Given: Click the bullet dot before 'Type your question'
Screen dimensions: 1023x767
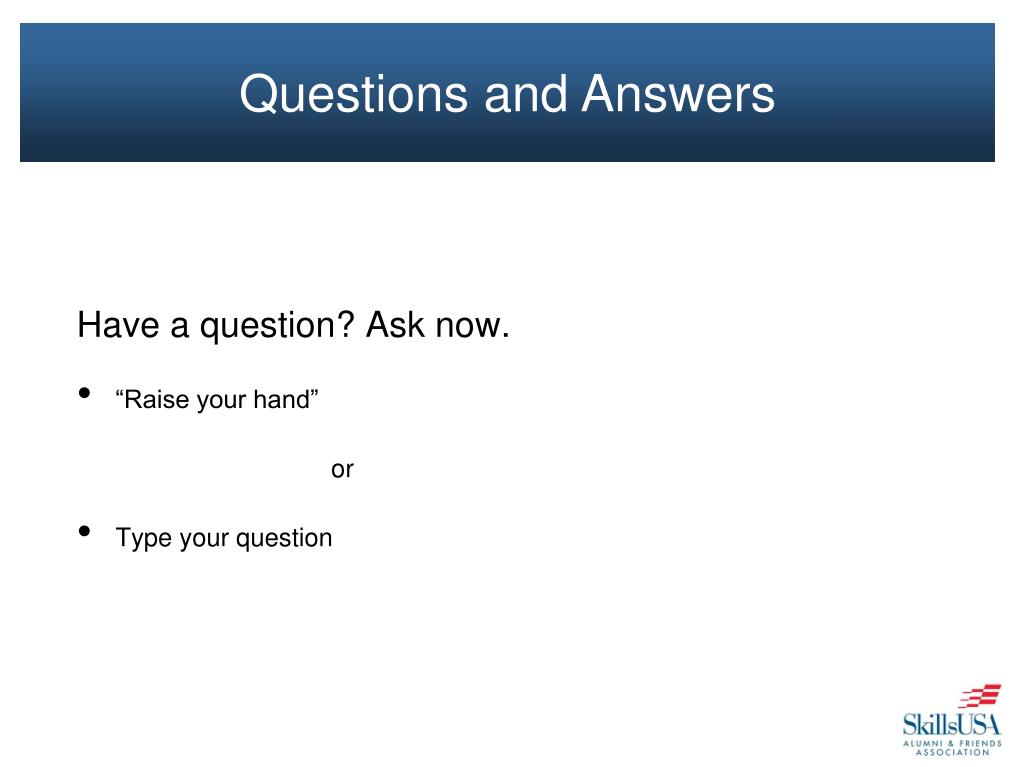Looking at the screenshot, I should click(84, 531).
